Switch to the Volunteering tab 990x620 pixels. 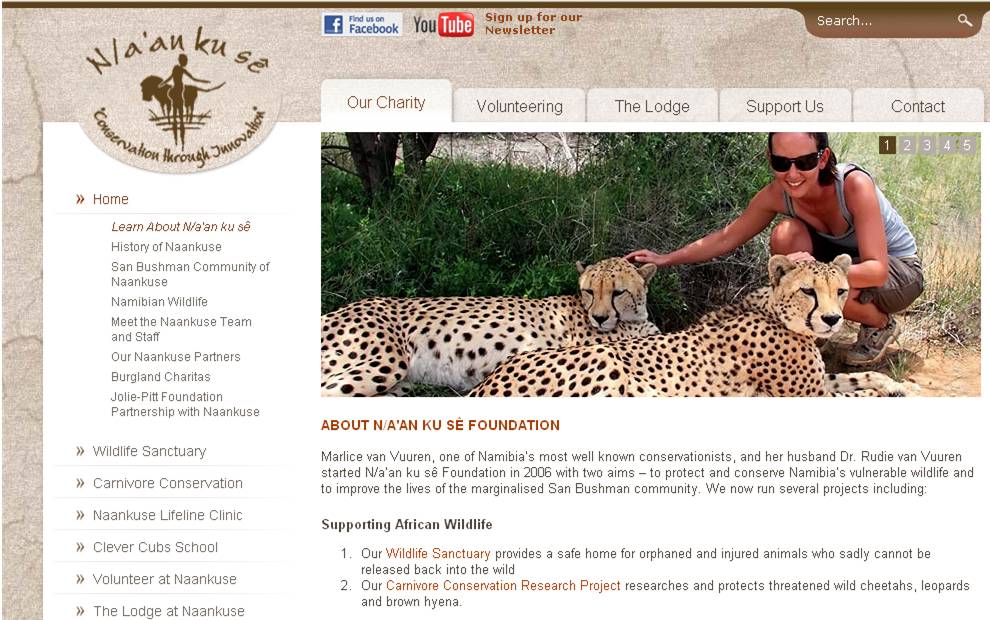[520, 106]
